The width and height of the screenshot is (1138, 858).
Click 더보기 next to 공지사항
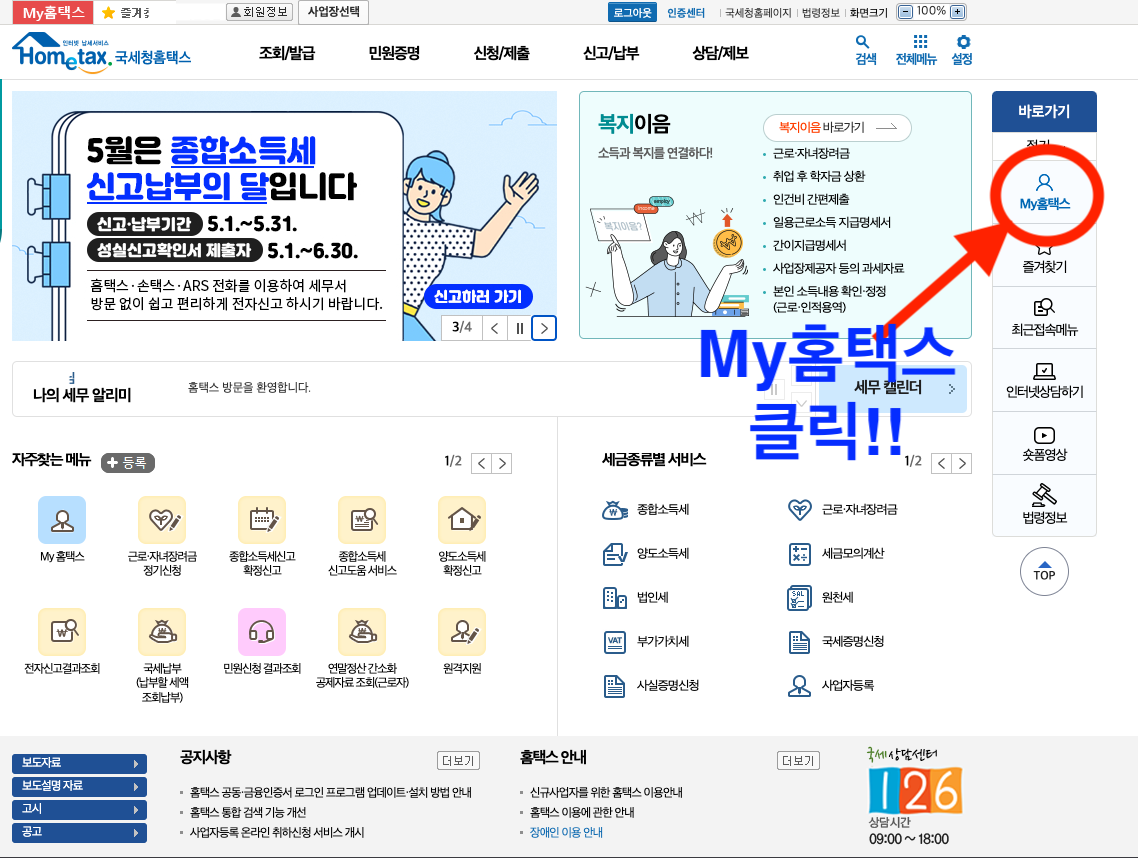(x=458, y=760)
